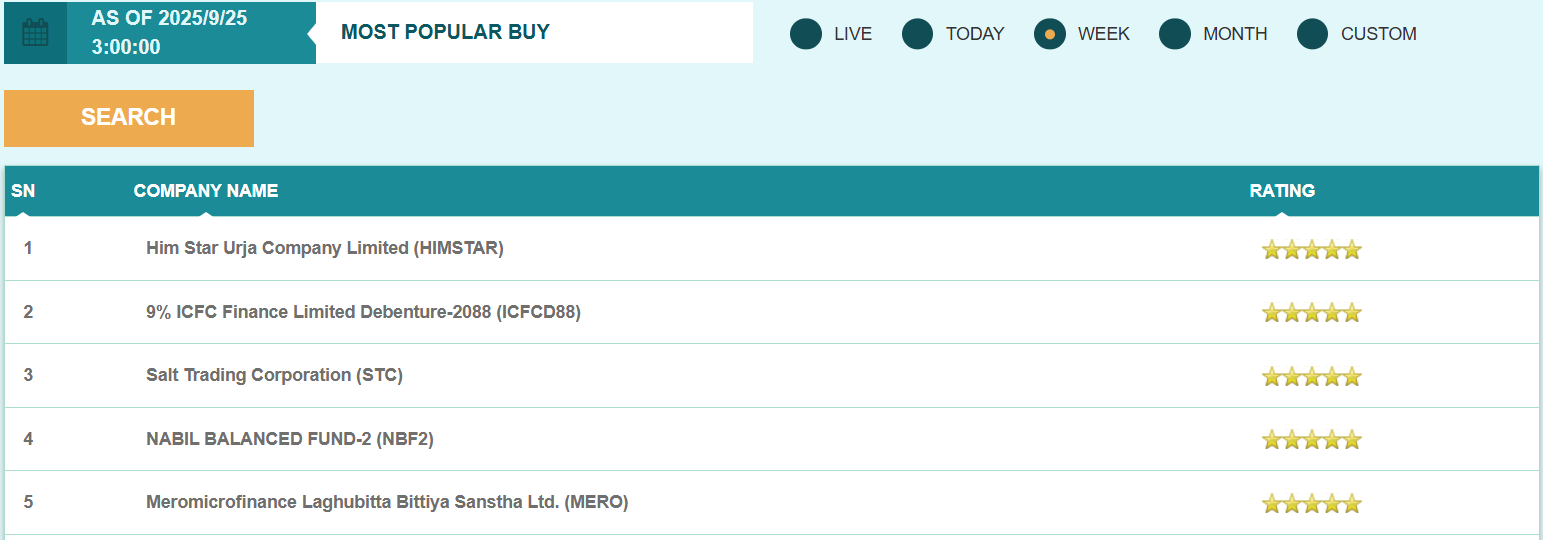Select the LIVE radio option
Viewport: 1543px width, 540px height.
[806, 34]
